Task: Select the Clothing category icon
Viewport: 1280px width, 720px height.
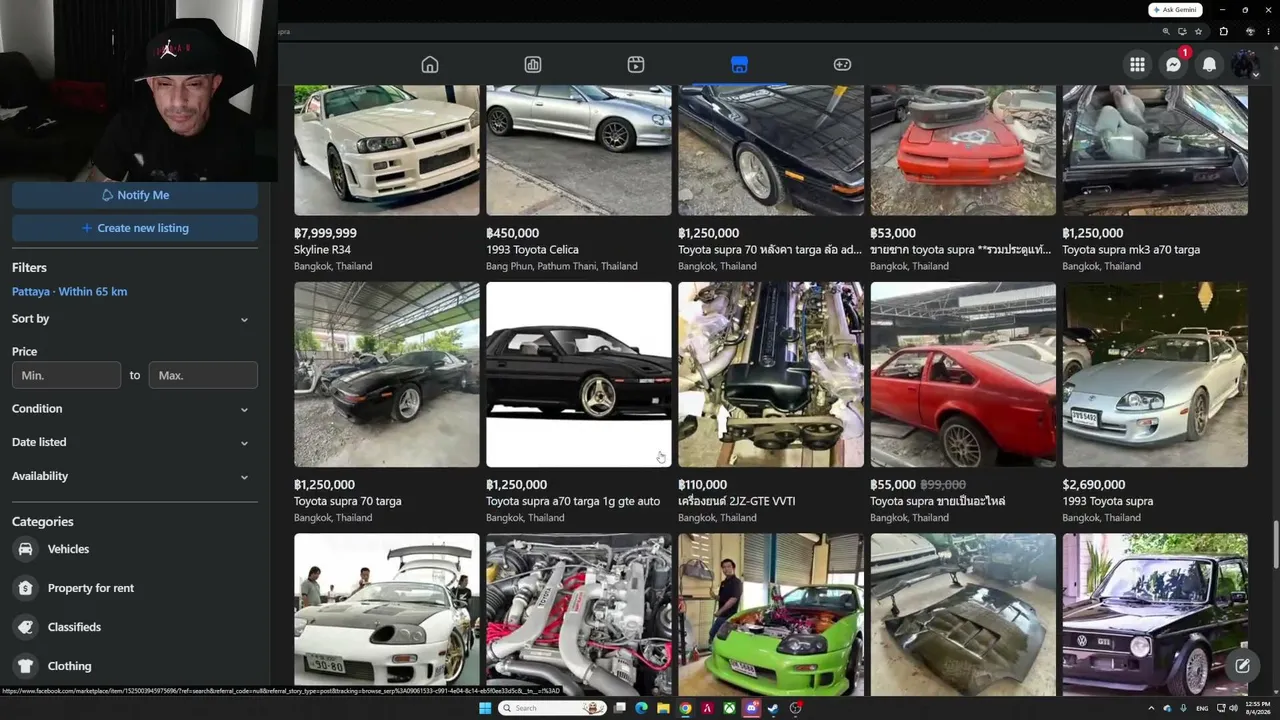Action: [x=26, y=666]
